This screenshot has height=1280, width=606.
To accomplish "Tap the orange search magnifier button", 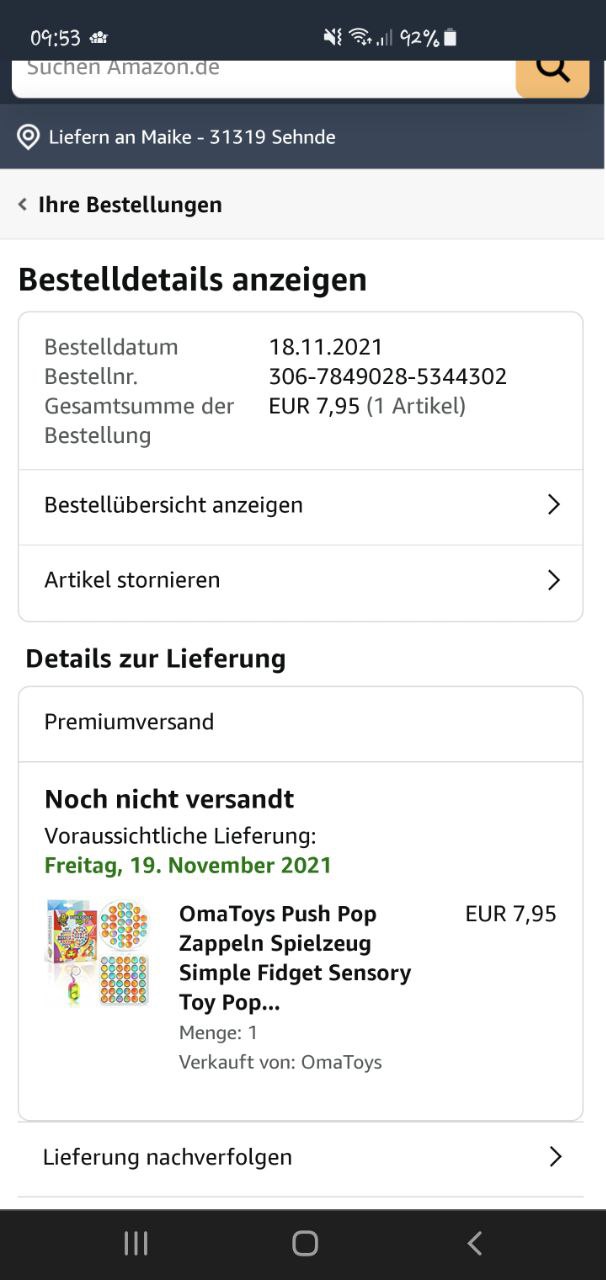I will pyautogui.click(x=552, y=72).
